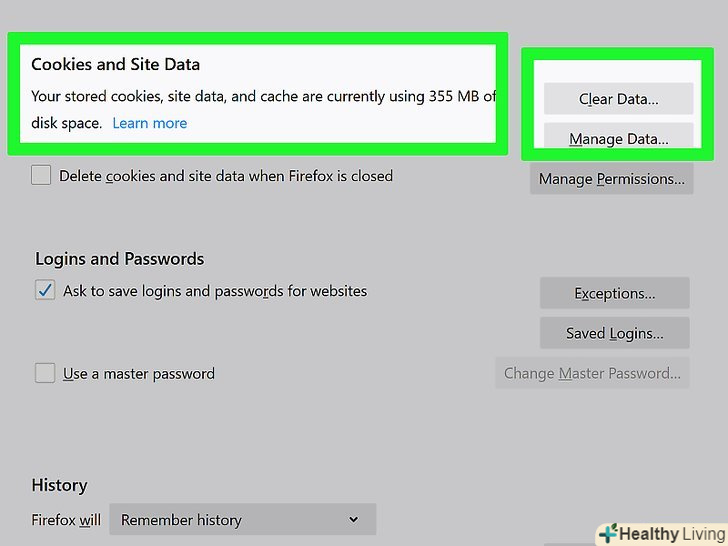Follow the Learn more link

coord(150,123)
